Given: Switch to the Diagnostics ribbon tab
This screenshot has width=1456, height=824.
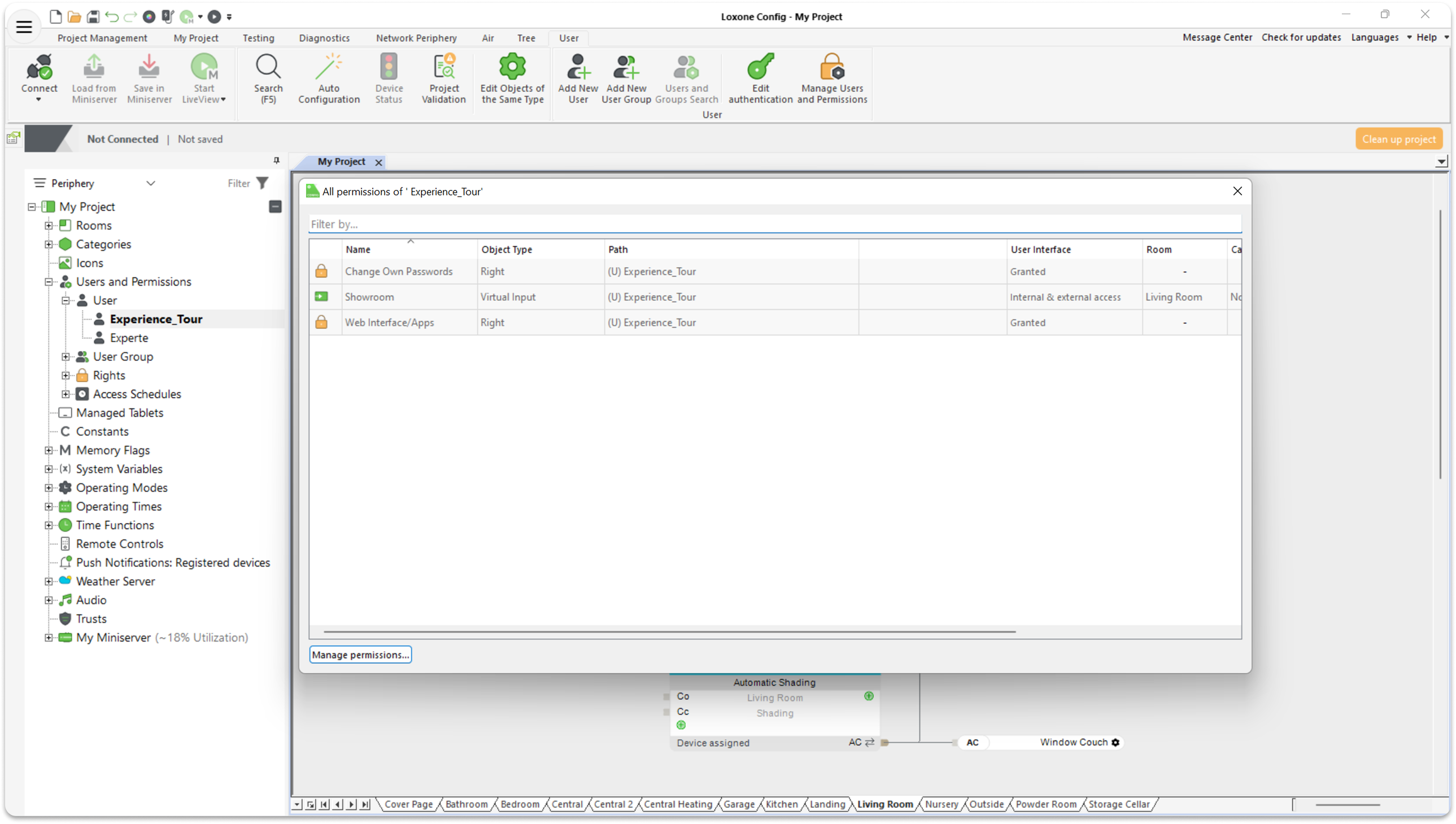Looking at the screenshot, I should point(324,38).
